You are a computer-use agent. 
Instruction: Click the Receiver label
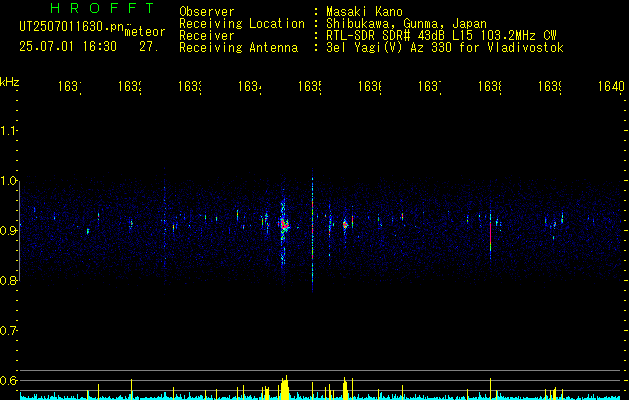[x=207, y=36]
